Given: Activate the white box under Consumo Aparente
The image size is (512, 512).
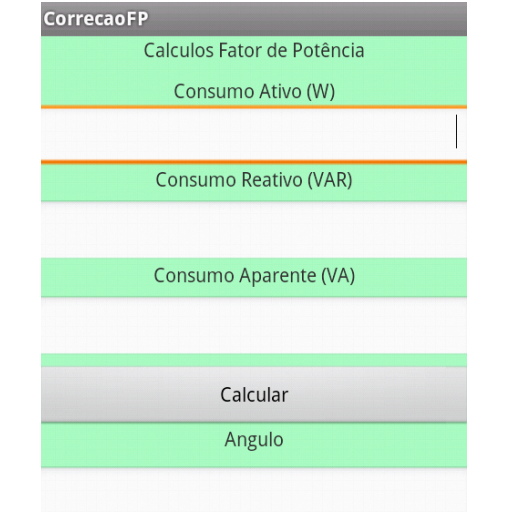Looking at the screenshot, I should 254,325.
